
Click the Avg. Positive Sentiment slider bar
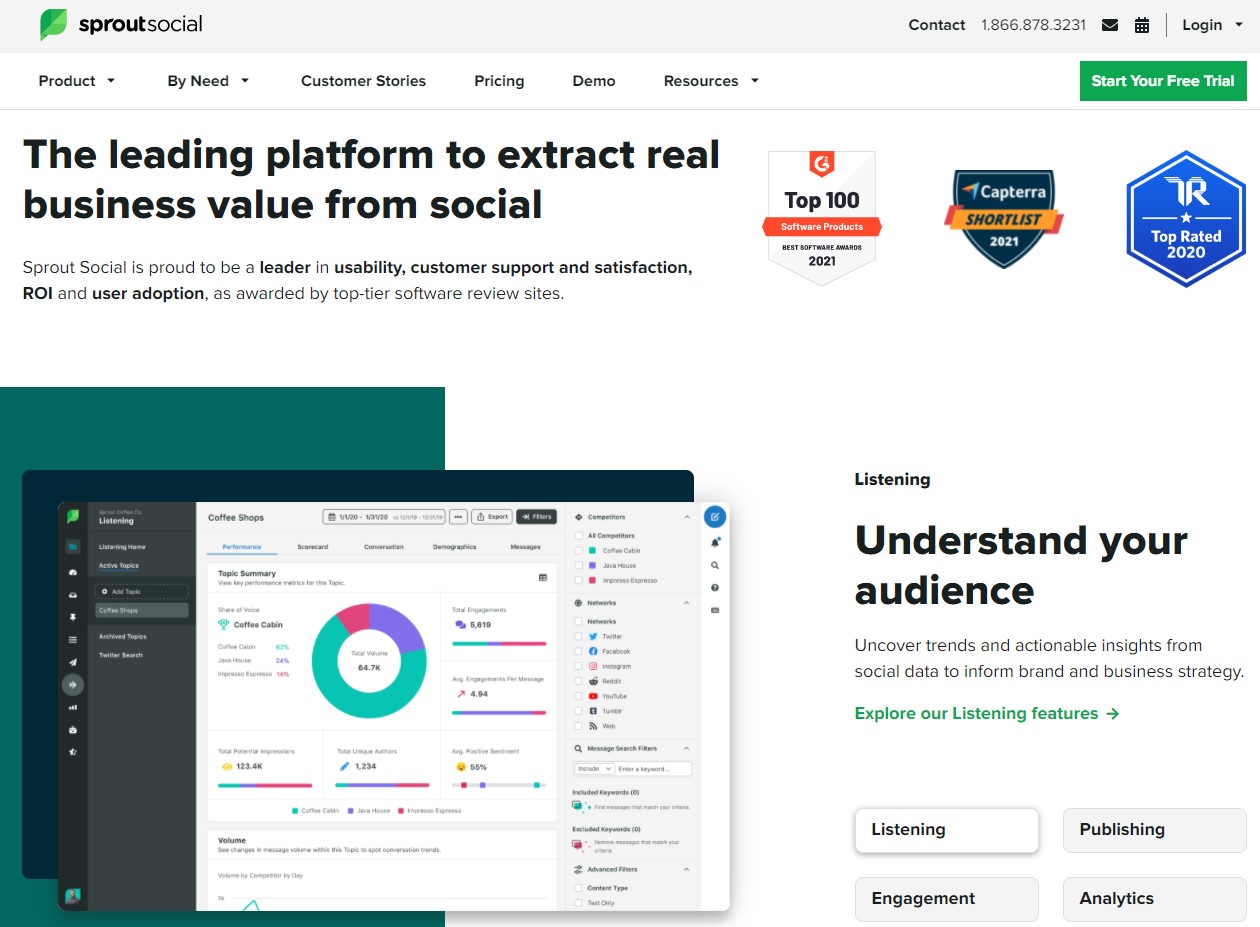click(499, 785)
